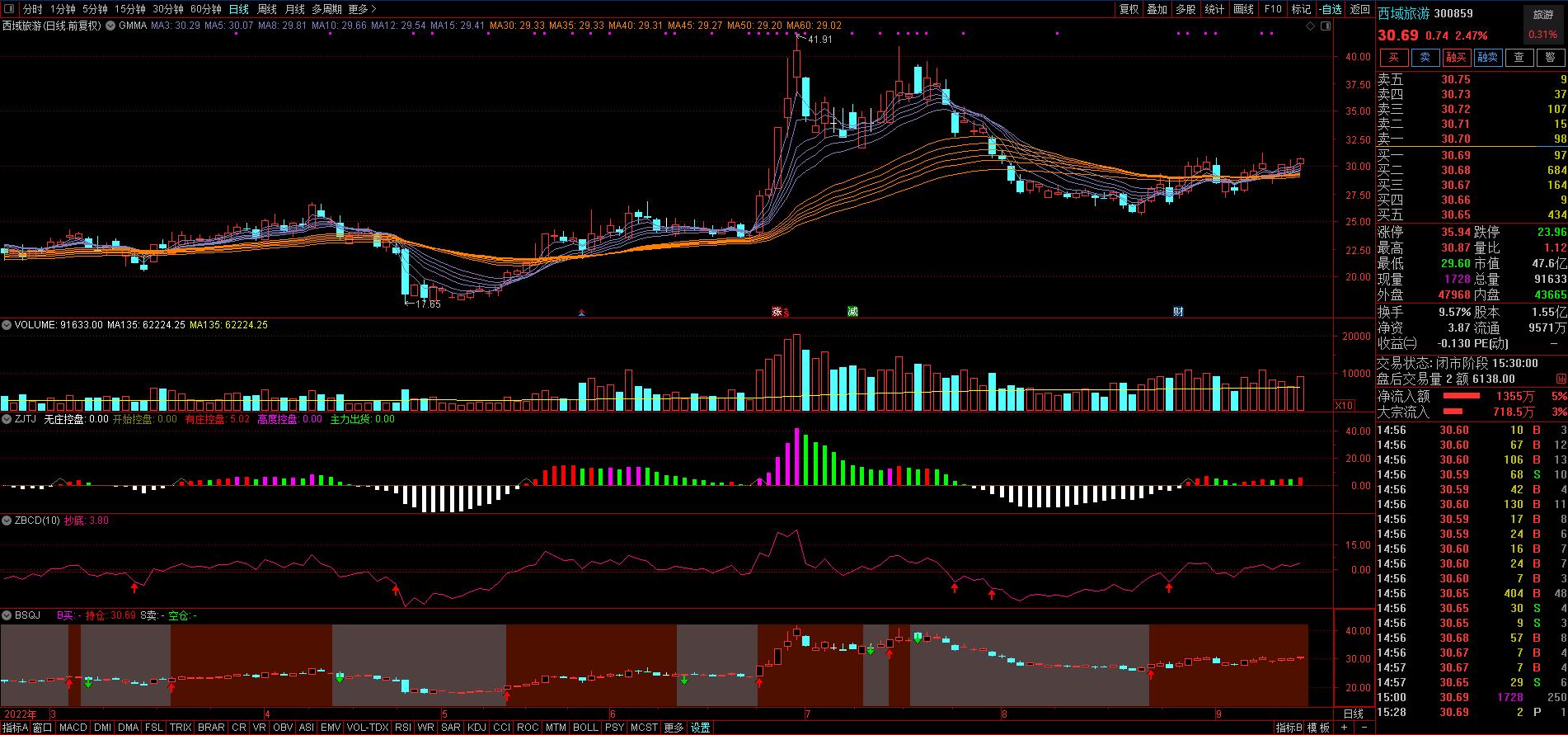Toggle 复权 price adjustment
This screenshot has width=1568, height=735.
point(1129,9)
